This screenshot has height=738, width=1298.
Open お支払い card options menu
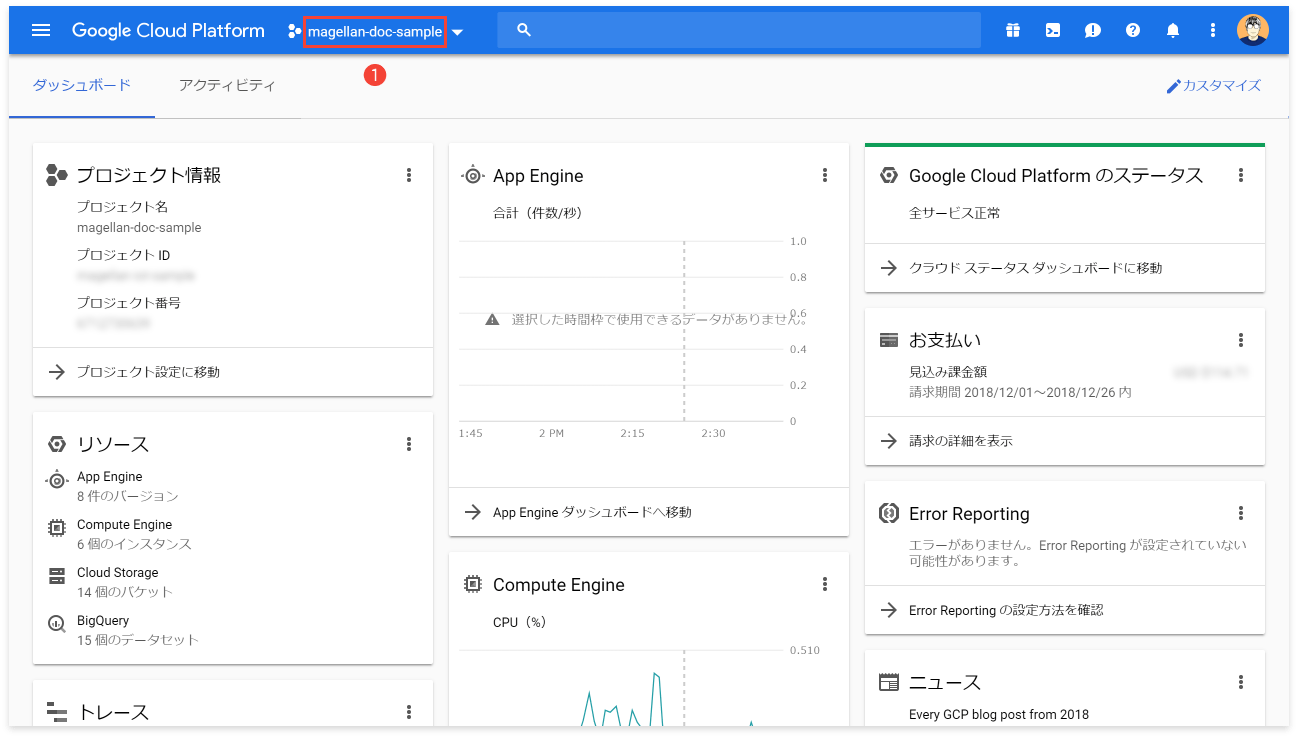1241,340
